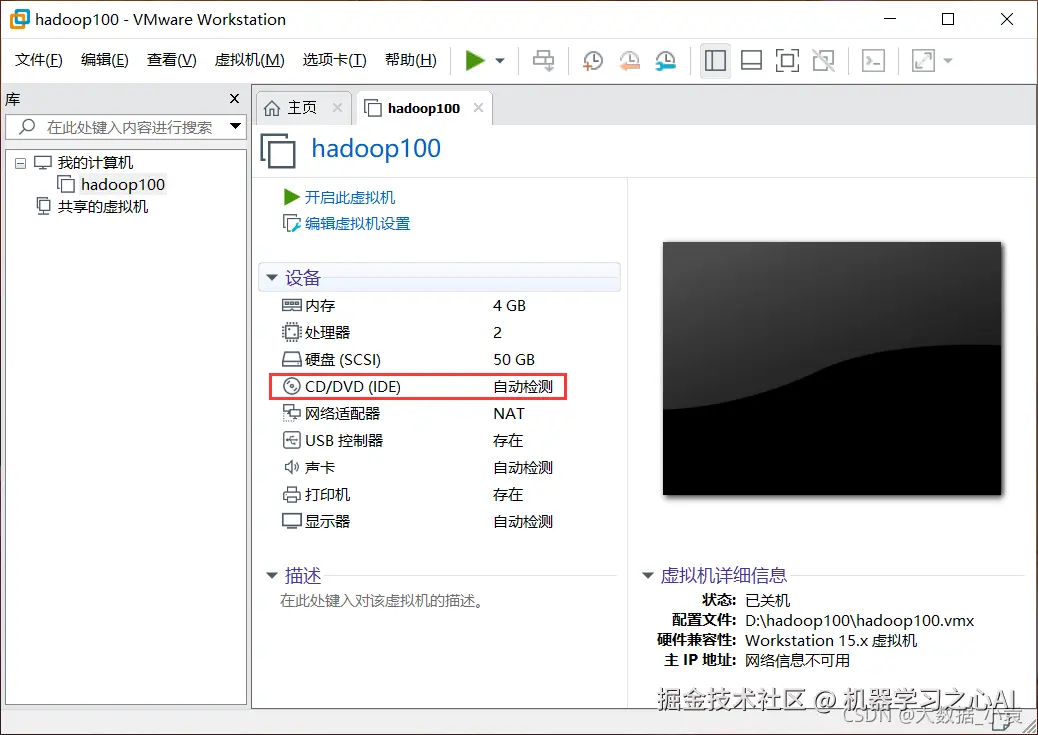Click the 已关机 status value
The width and height of the screenshot is (1038, 735).
[x=767, y=601]
